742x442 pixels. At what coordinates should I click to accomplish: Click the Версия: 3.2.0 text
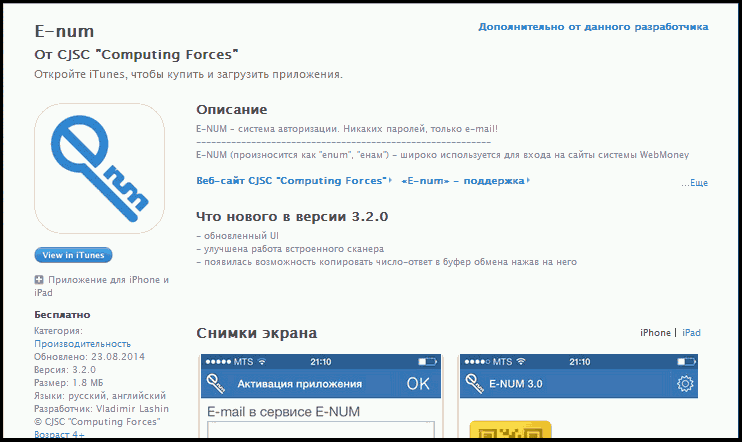pyautogui.click(x=65, y=370)
